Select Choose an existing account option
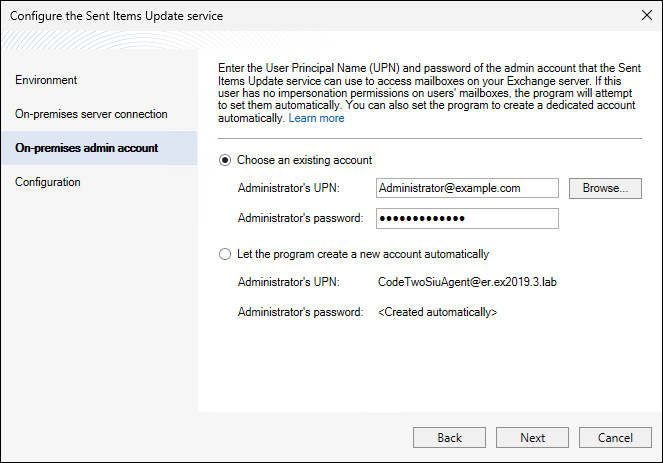Screen dimensions: 663x463 [225, 160]
